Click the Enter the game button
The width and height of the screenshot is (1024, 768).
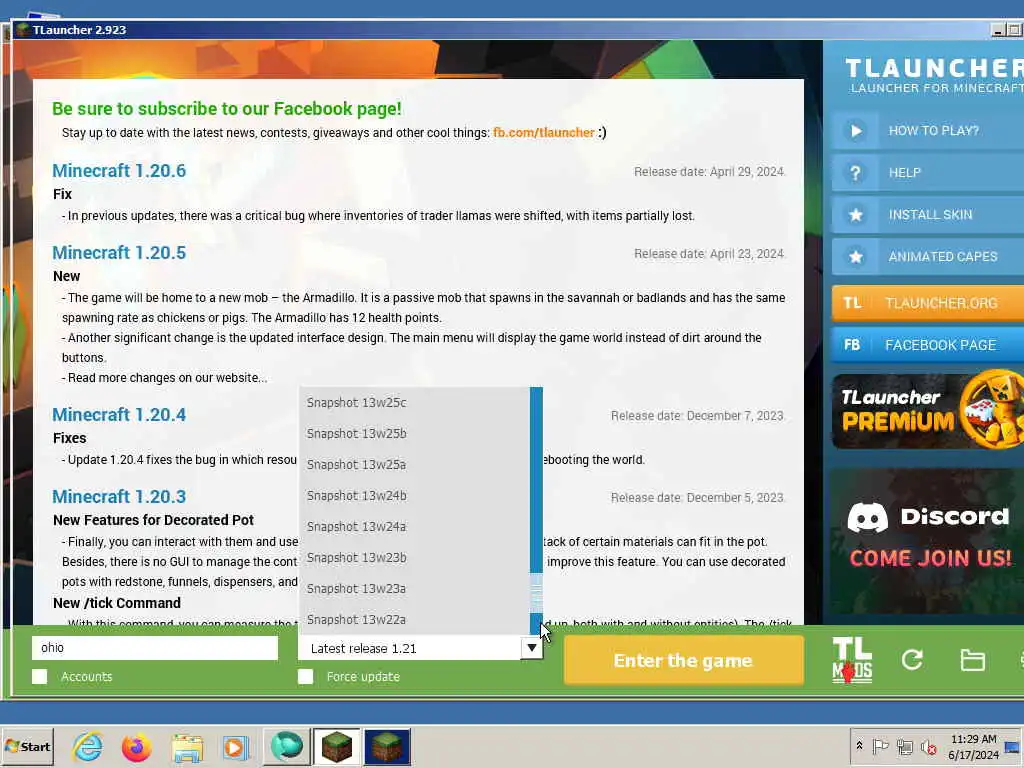click(x=683, y=660)
